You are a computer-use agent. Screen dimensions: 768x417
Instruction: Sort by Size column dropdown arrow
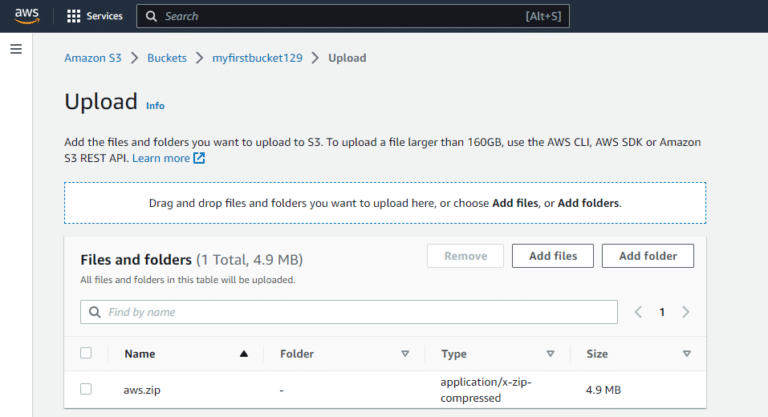(686, 353)
